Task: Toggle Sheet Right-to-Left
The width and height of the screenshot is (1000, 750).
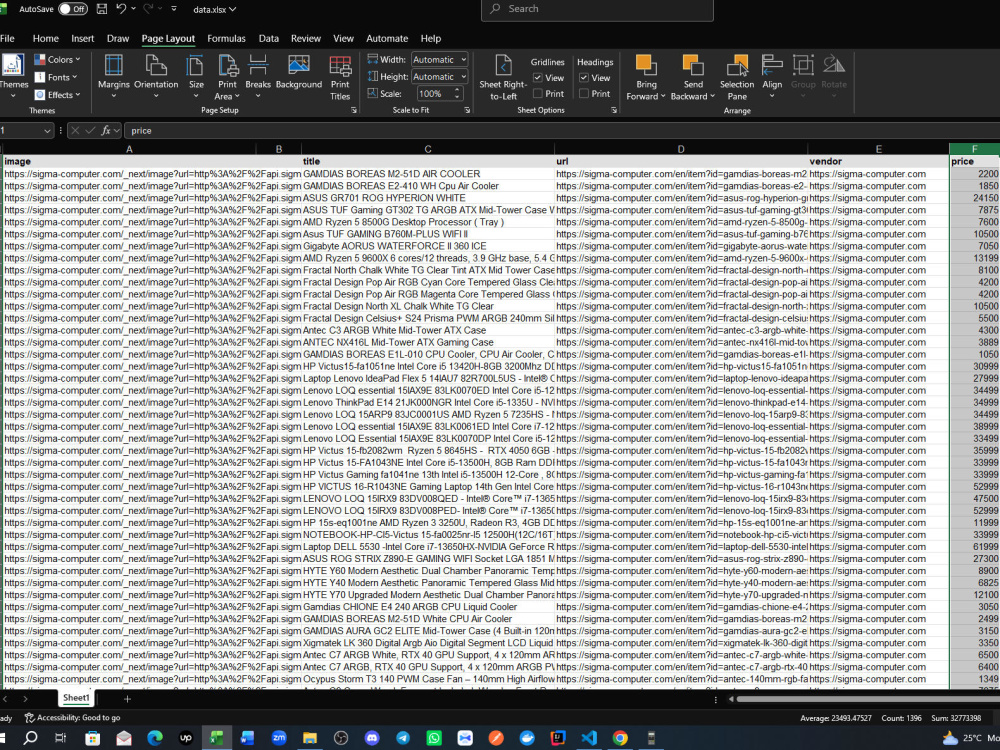Action: (x=503, y=77)
